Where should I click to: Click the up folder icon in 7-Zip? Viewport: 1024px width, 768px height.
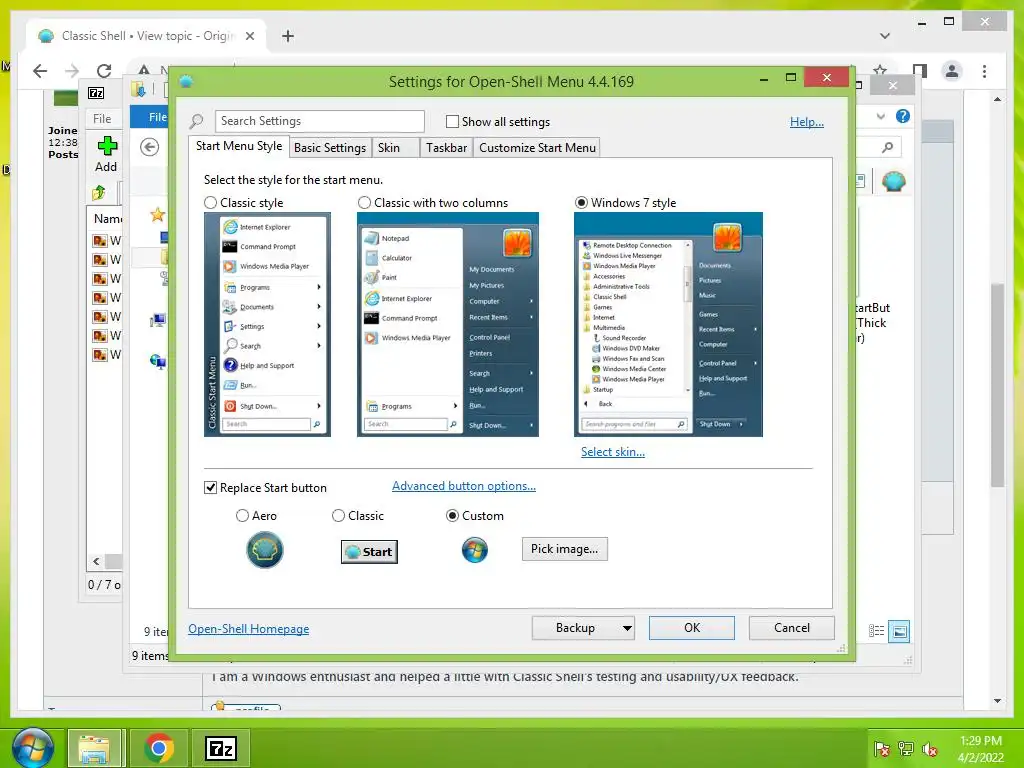(99, 193)
